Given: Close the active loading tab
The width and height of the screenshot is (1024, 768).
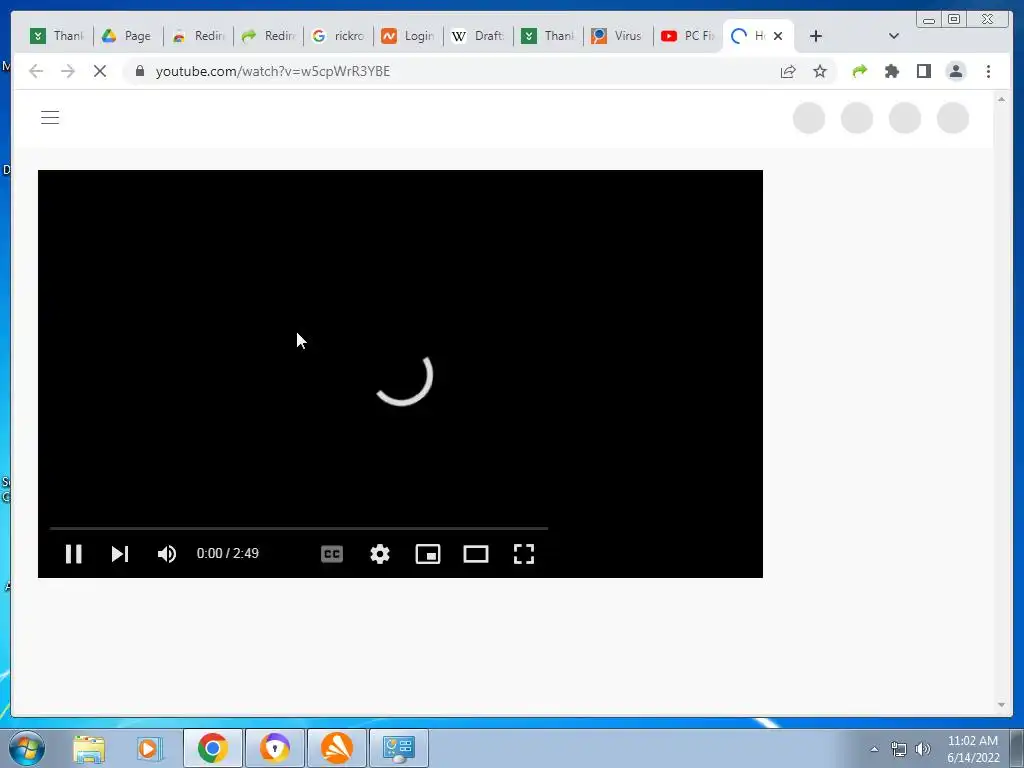Looking at the screenshot, I should (x=778, y=36).
